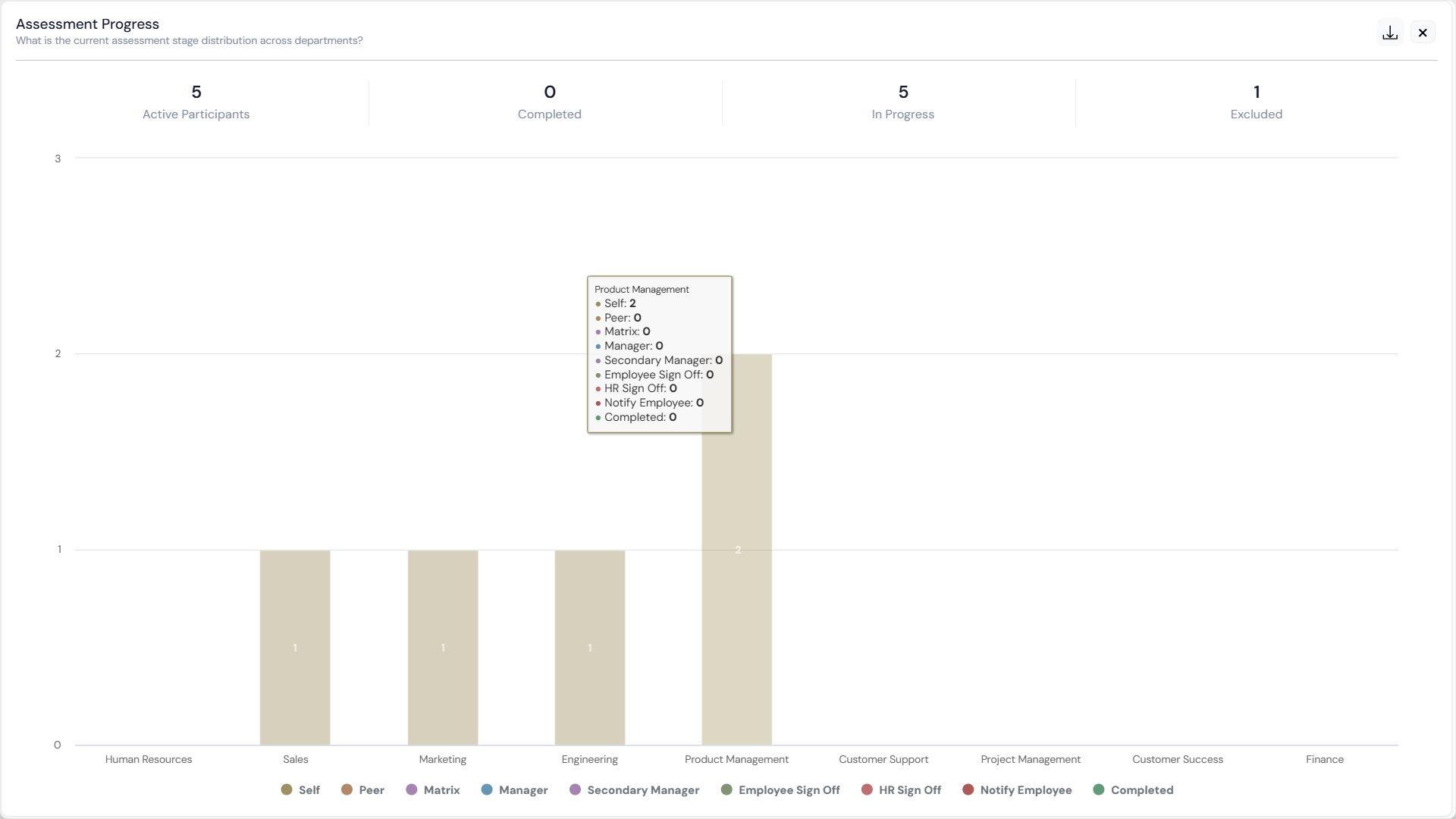Click the Customer Success axis label
This screenshot has height=819, width=1456.
(x=1178, y=760)
